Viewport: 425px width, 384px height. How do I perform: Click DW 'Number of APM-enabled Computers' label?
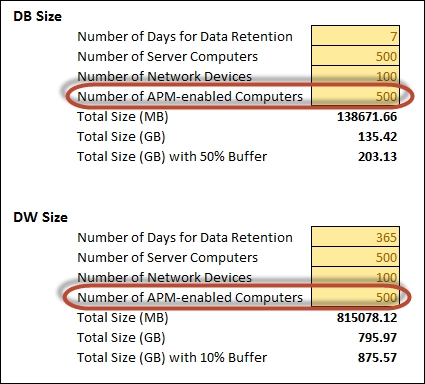tap(190, 297)
